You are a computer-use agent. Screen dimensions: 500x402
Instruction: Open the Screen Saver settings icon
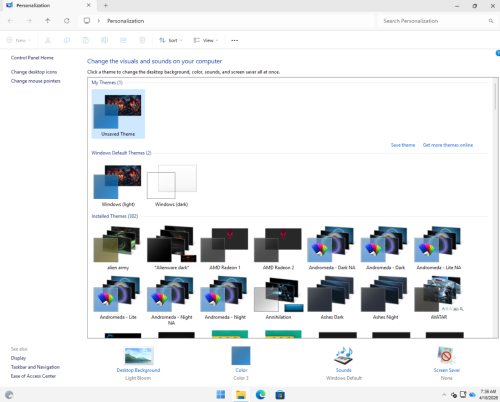[446, 355]
